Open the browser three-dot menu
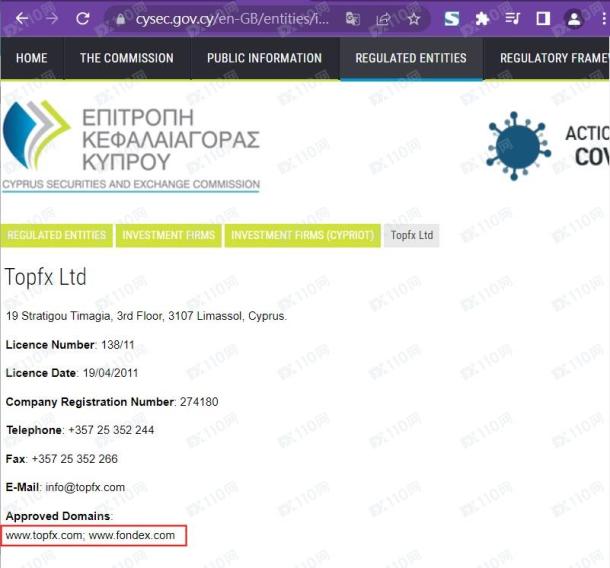Viewport: 610px width, 568px height. click(x=604, y=19)
